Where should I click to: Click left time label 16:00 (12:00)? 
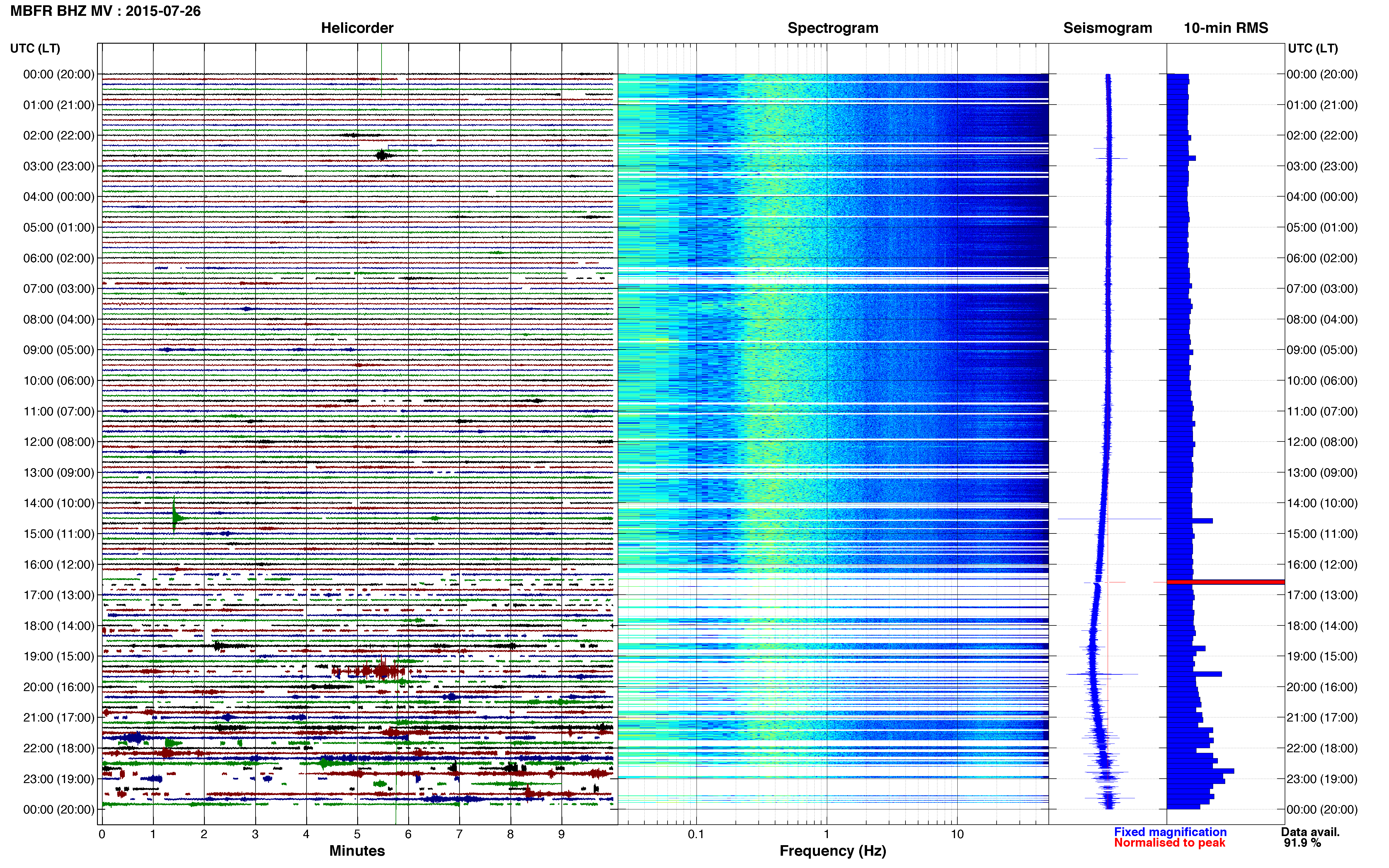click(59, 564)
